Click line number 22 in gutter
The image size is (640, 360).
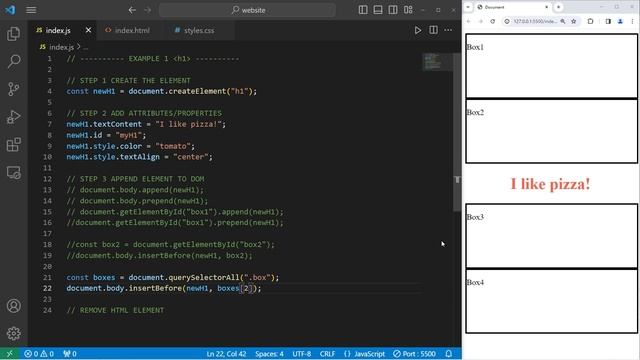(47, 288)
